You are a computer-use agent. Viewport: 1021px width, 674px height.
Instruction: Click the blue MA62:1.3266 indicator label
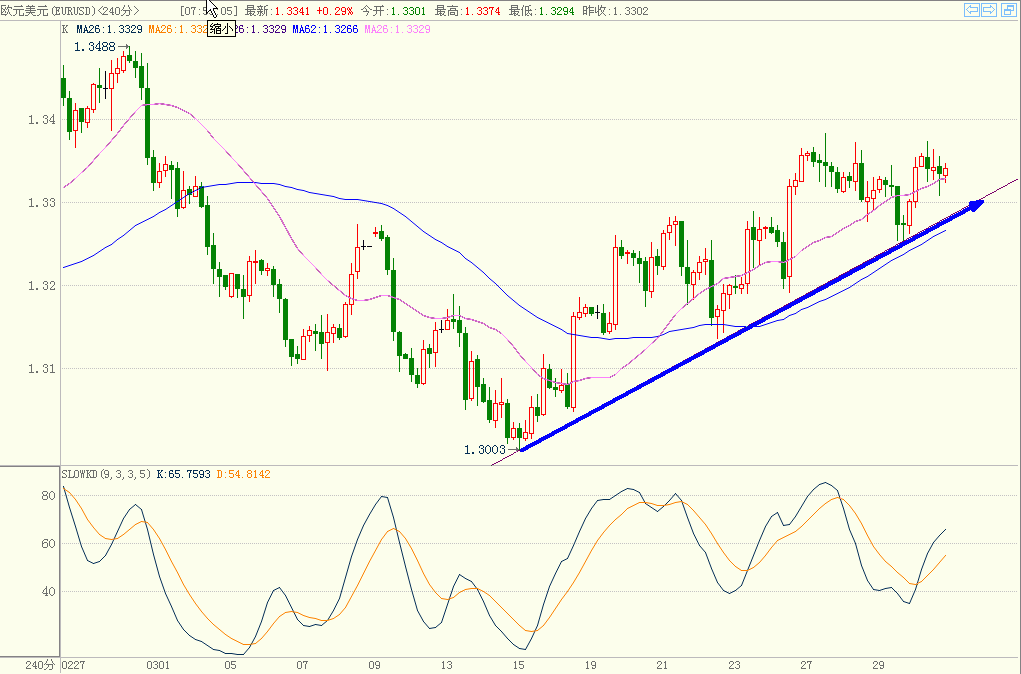(325, 29)
